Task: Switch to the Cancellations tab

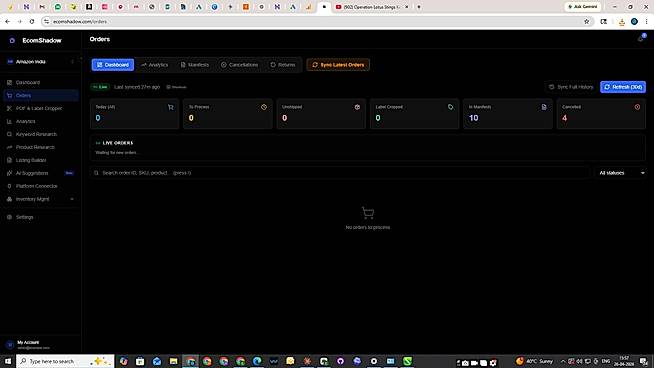Action: click(239, 65)
